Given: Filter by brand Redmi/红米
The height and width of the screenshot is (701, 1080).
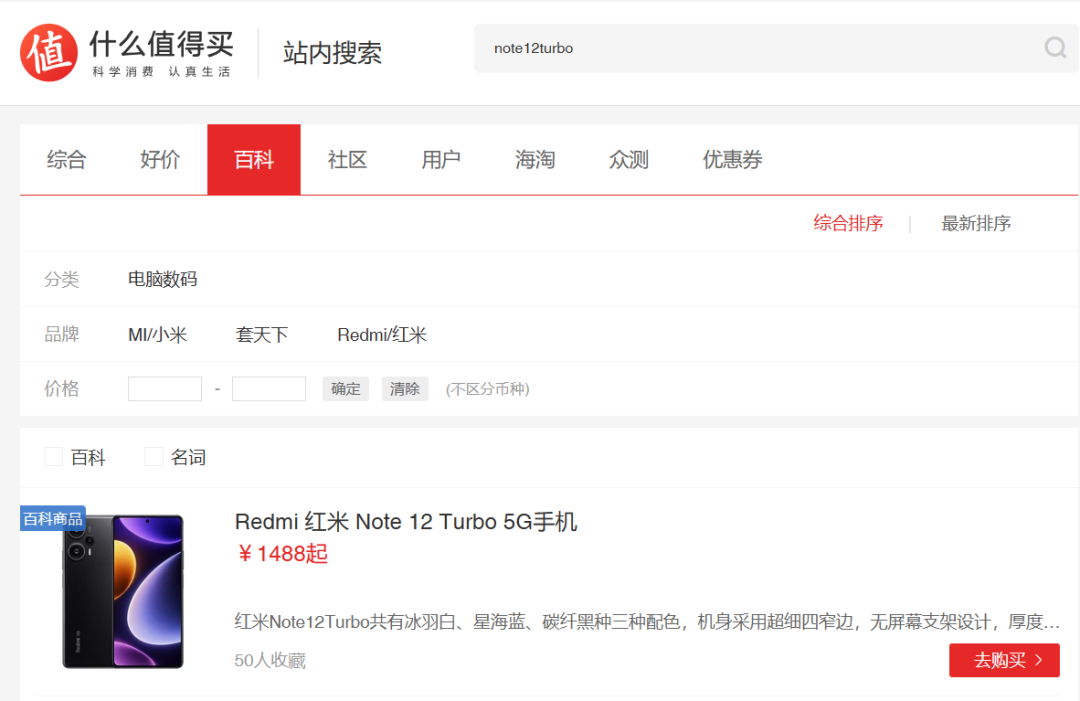Looking at the screenshot, I should (x=382, y=335).
